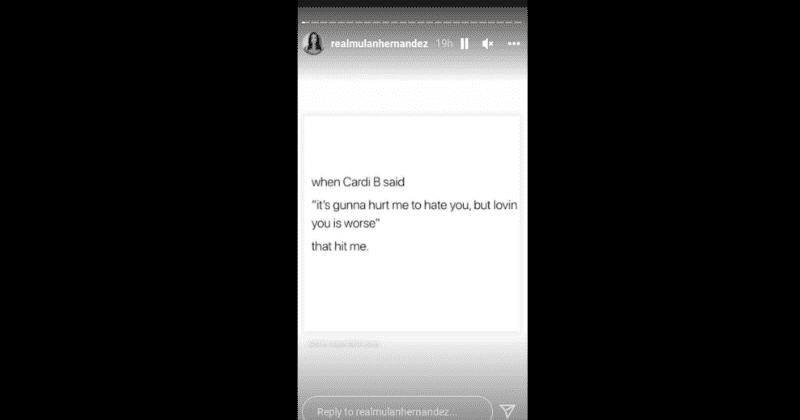Click the "you is worse" line

345,224
